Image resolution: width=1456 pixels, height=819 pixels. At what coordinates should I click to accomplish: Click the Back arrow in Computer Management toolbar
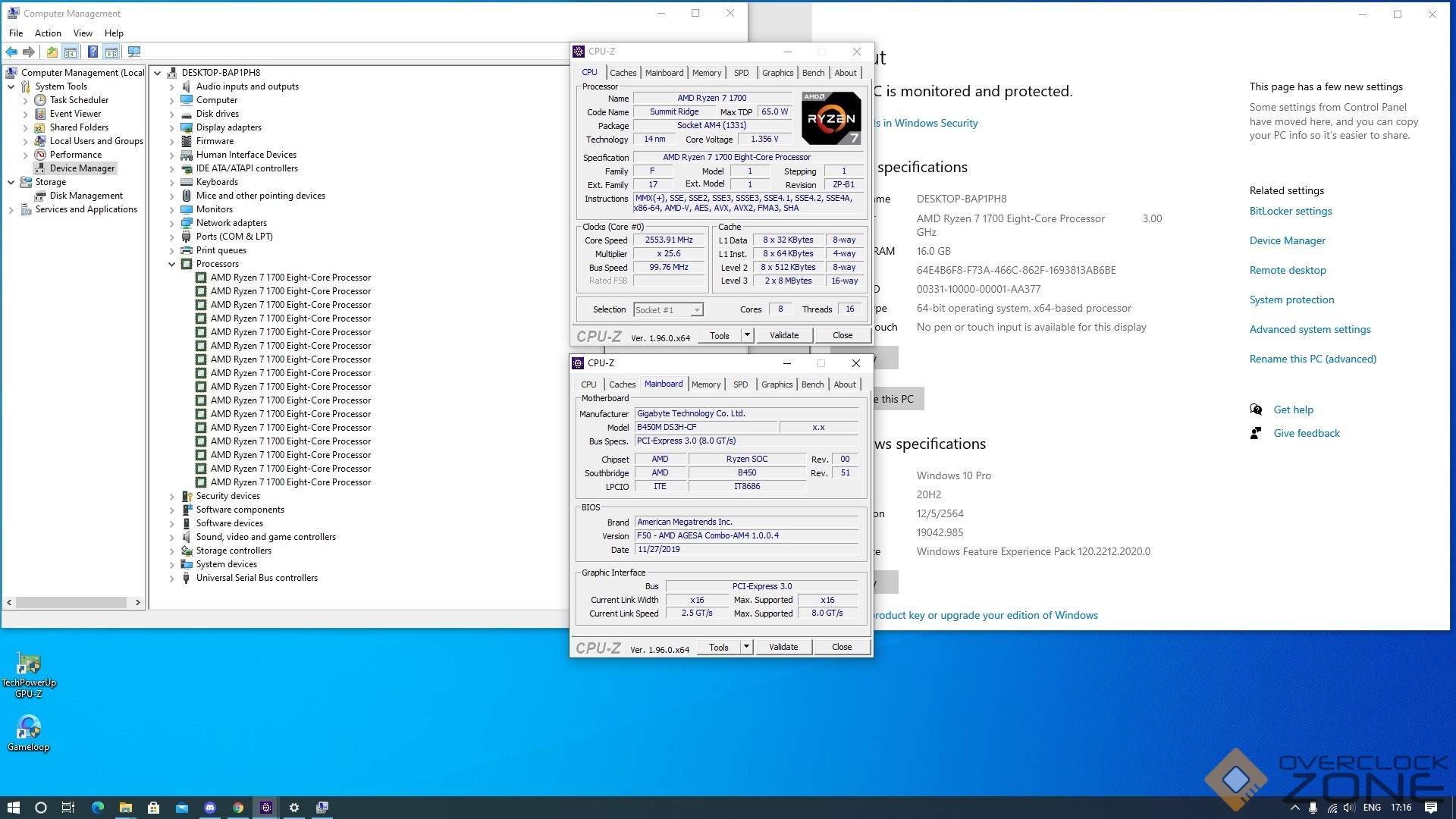[11, 52]
